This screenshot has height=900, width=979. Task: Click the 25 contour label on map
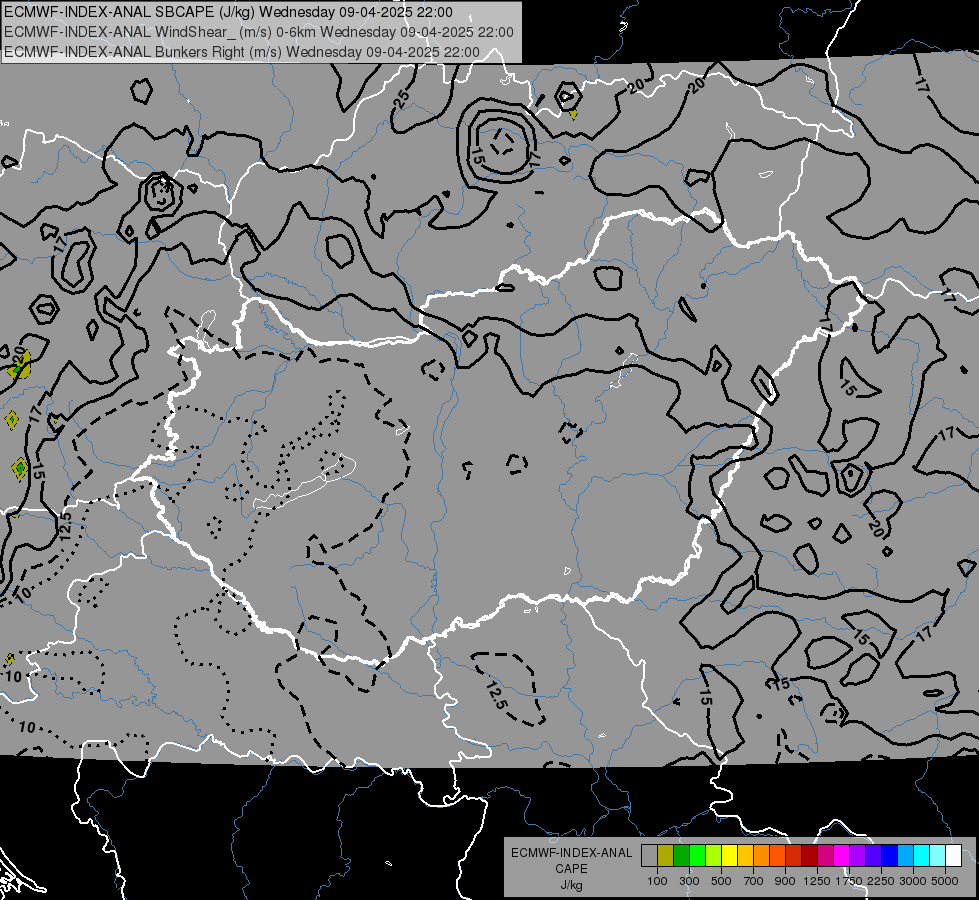(403, 98)
